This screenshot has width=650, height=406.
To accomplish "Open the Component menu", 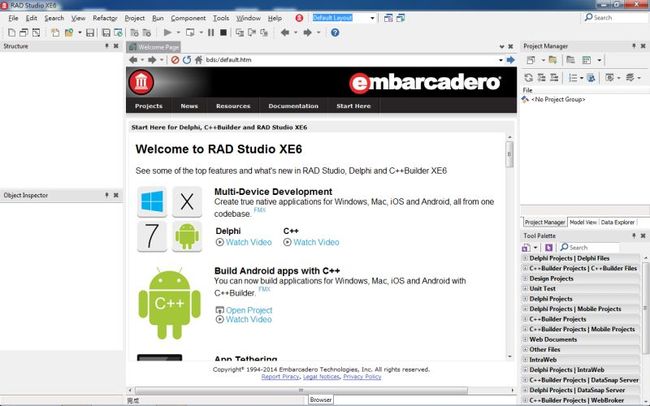I will tap(188, 18).
